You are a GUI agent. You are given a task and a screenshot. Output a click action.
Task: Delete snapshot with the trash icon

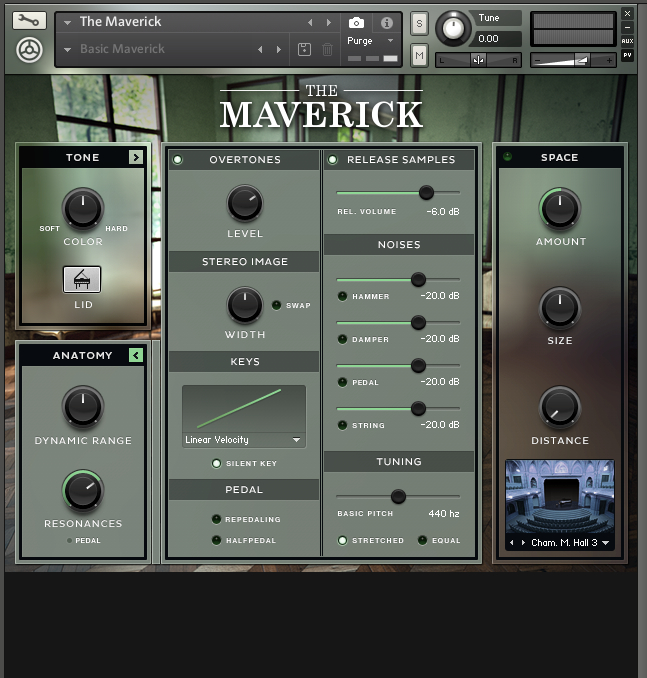(x=327, y=49)
